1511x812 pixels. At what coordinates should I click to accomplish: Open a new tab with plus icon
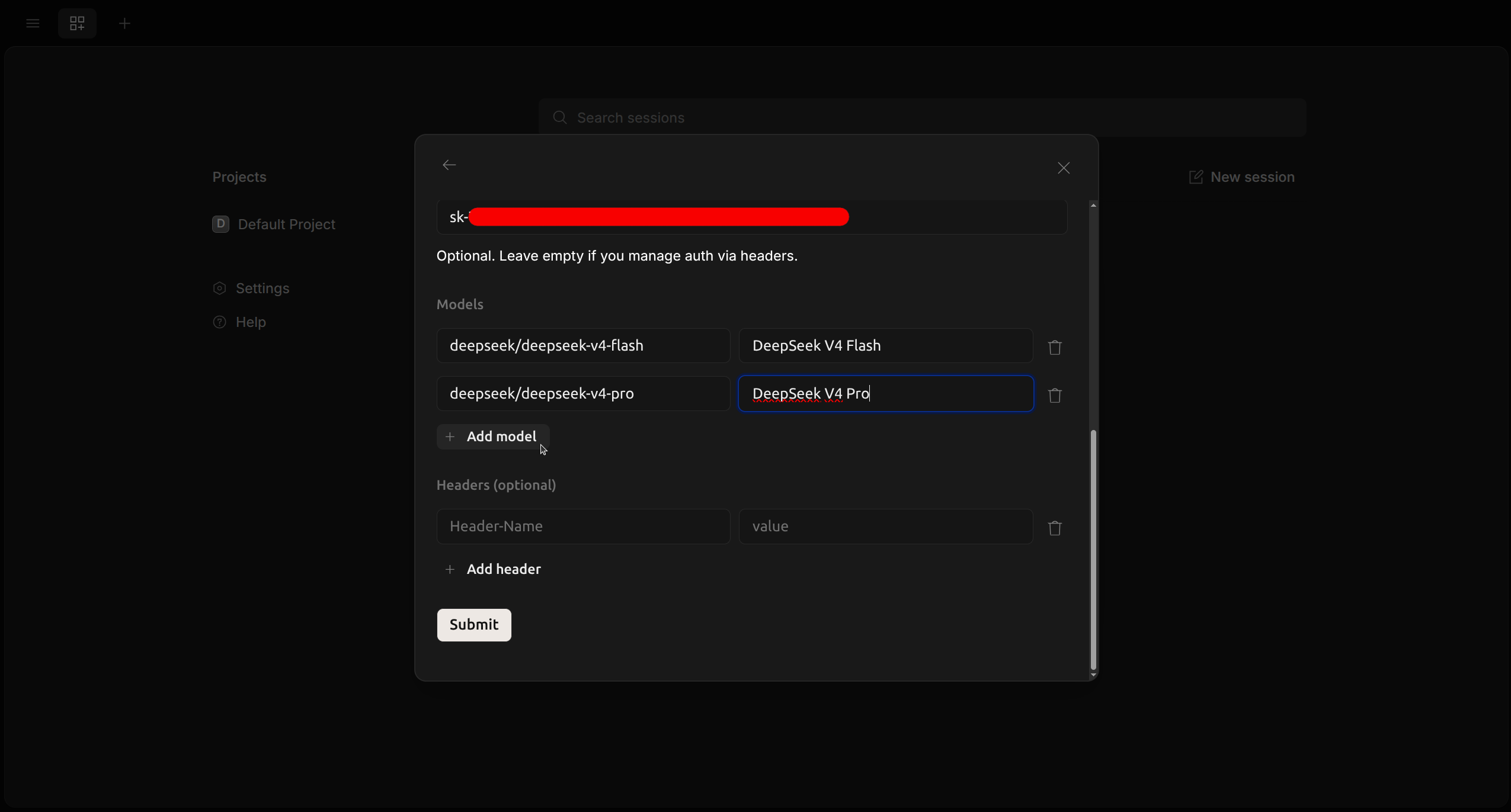(x=124, y=24)
